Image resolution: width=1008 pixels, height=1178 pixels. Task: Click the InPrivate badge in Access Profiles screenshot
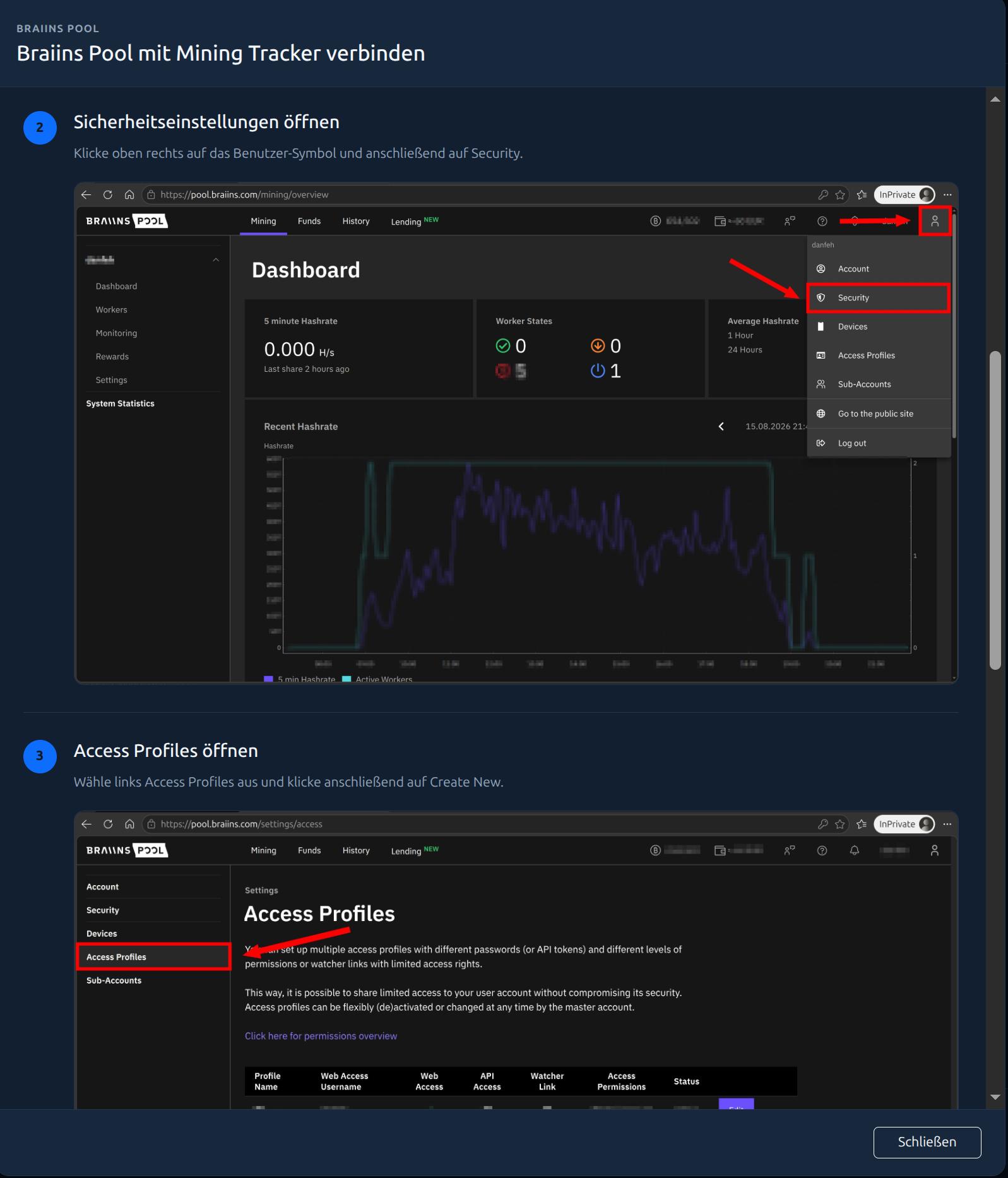[x=904, y=824]
